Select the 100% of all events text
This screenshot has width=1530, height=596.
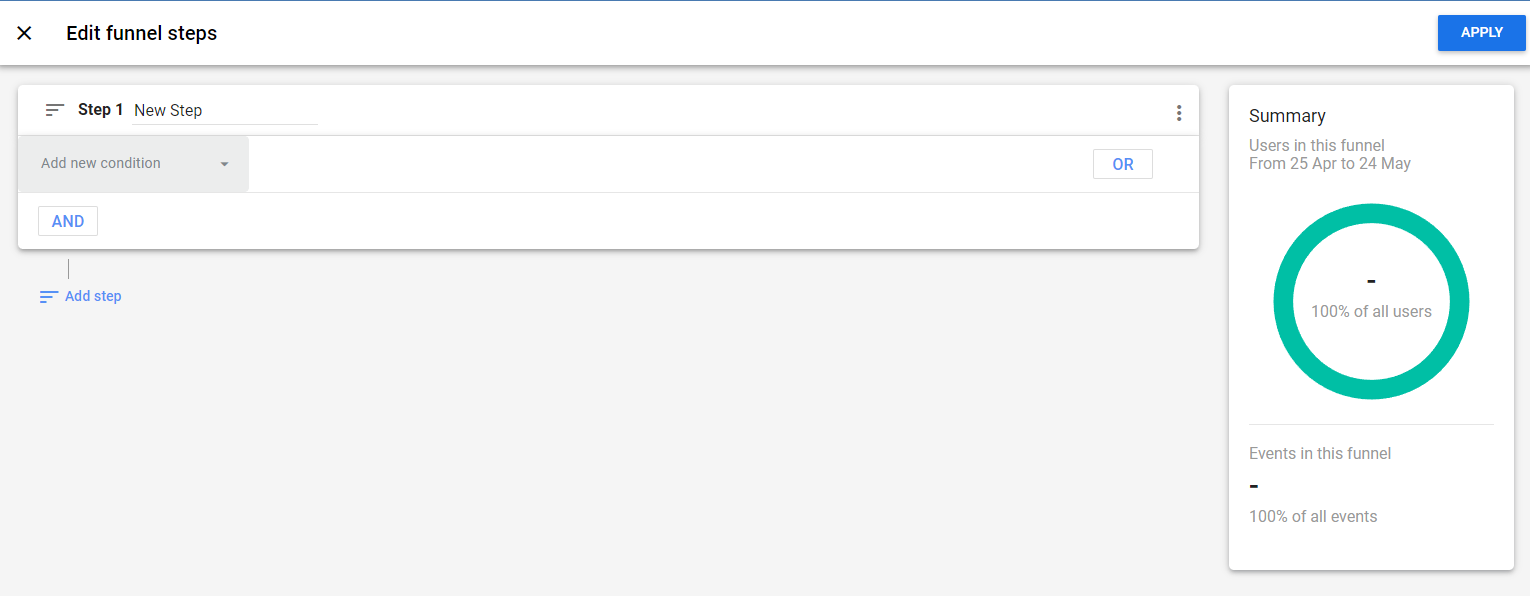pos(1313,516)
